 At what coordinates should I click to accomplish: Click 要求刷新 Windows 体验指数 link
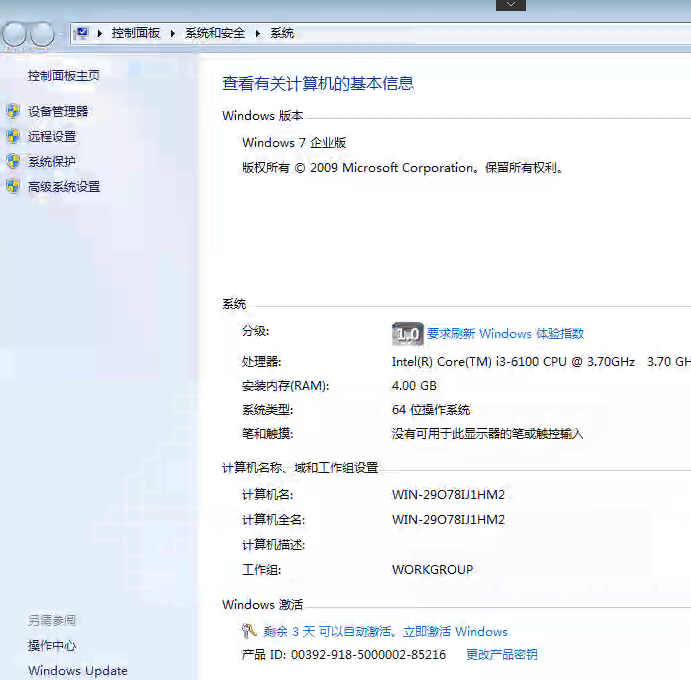[505, 334]
